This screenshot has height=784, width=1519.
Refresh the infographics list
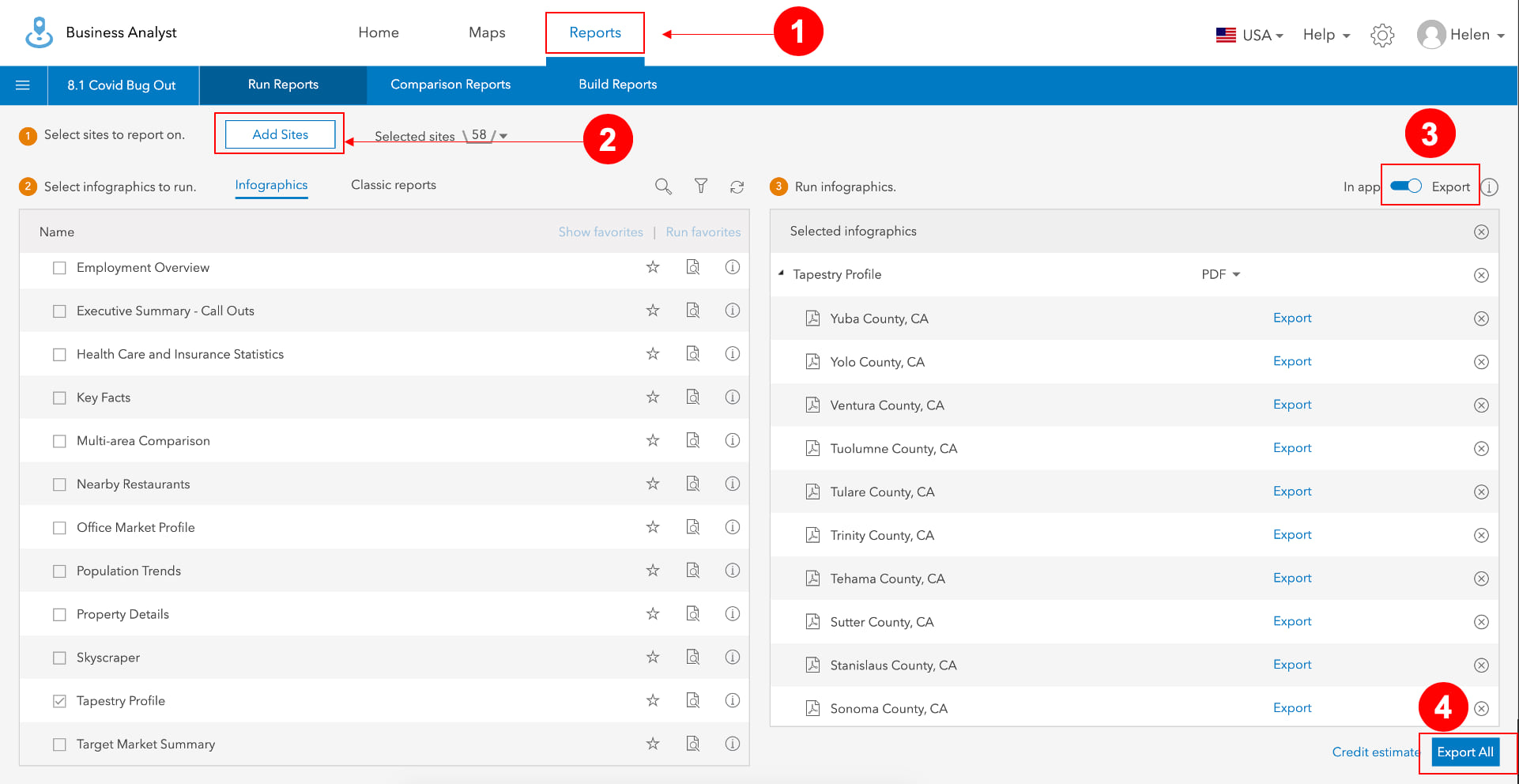tap(737, 186)
